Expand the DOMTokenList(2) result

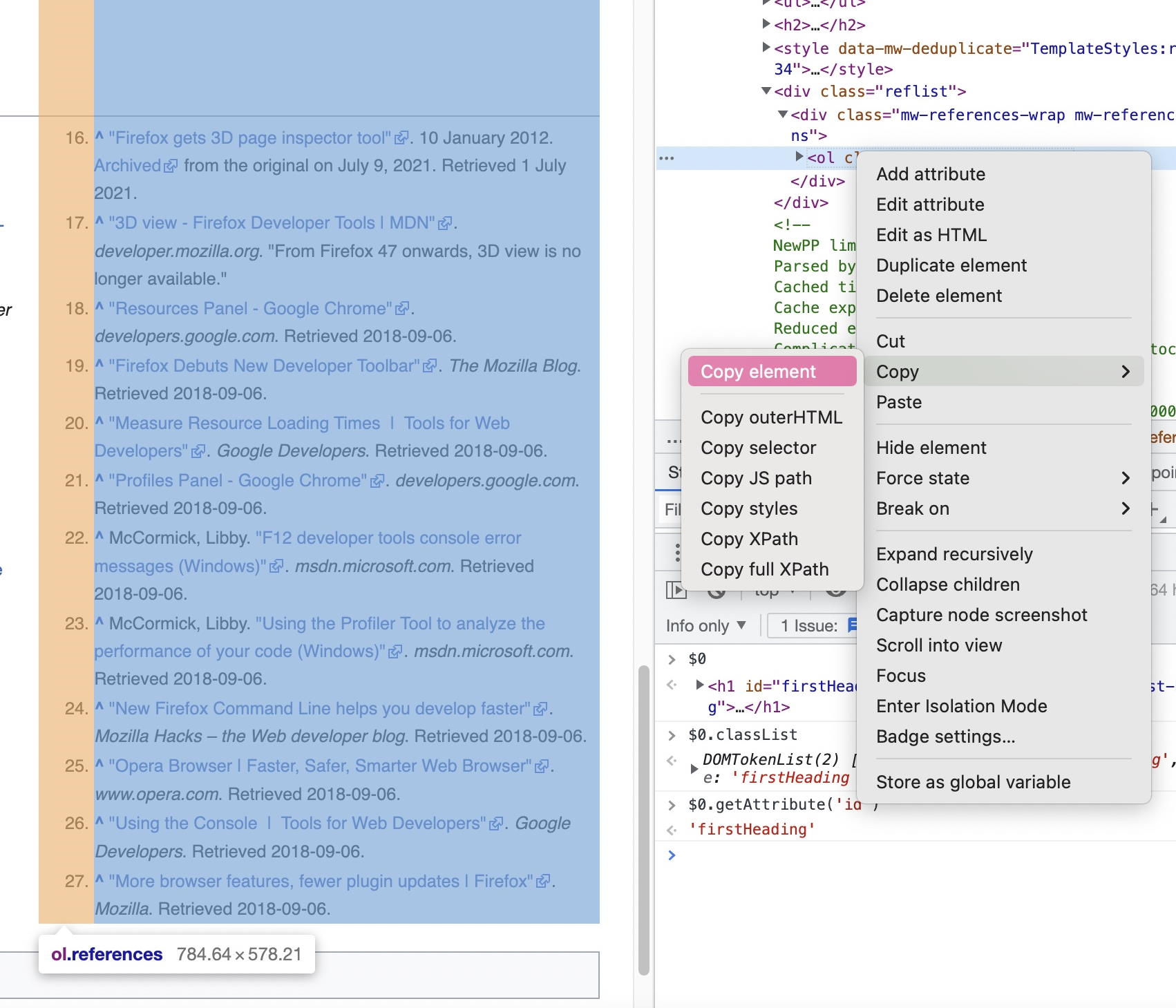click(694, 768)
